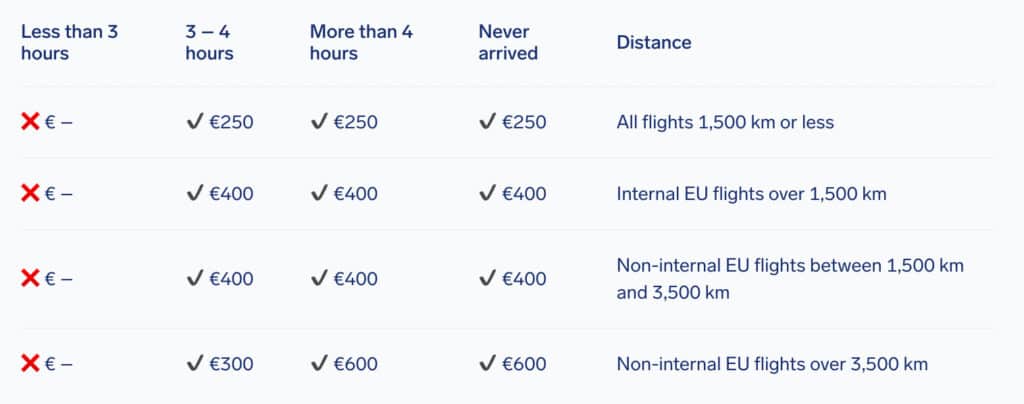Screen dimensions: 1024x404
Task: Click 'Internal EU flights over 1,500 km' text
Action: (751, 194)
